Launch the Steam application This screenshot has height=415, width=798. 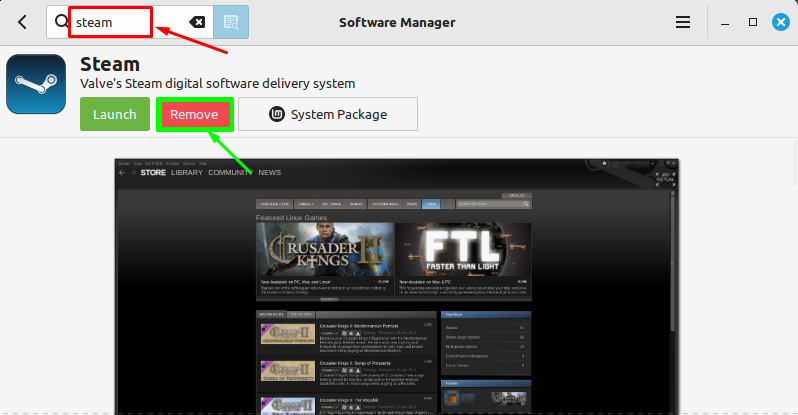click(115, 115)
